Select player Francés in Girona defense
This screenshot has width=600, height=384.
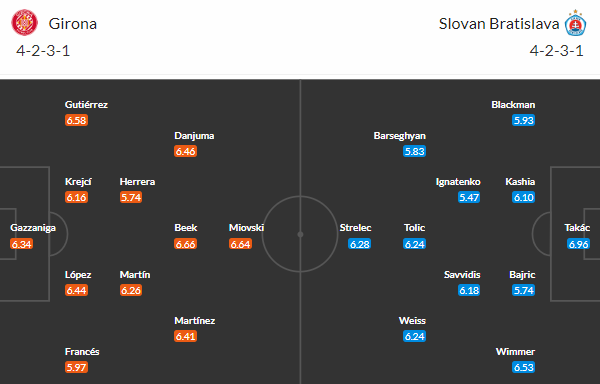click(x=82, y=351)
